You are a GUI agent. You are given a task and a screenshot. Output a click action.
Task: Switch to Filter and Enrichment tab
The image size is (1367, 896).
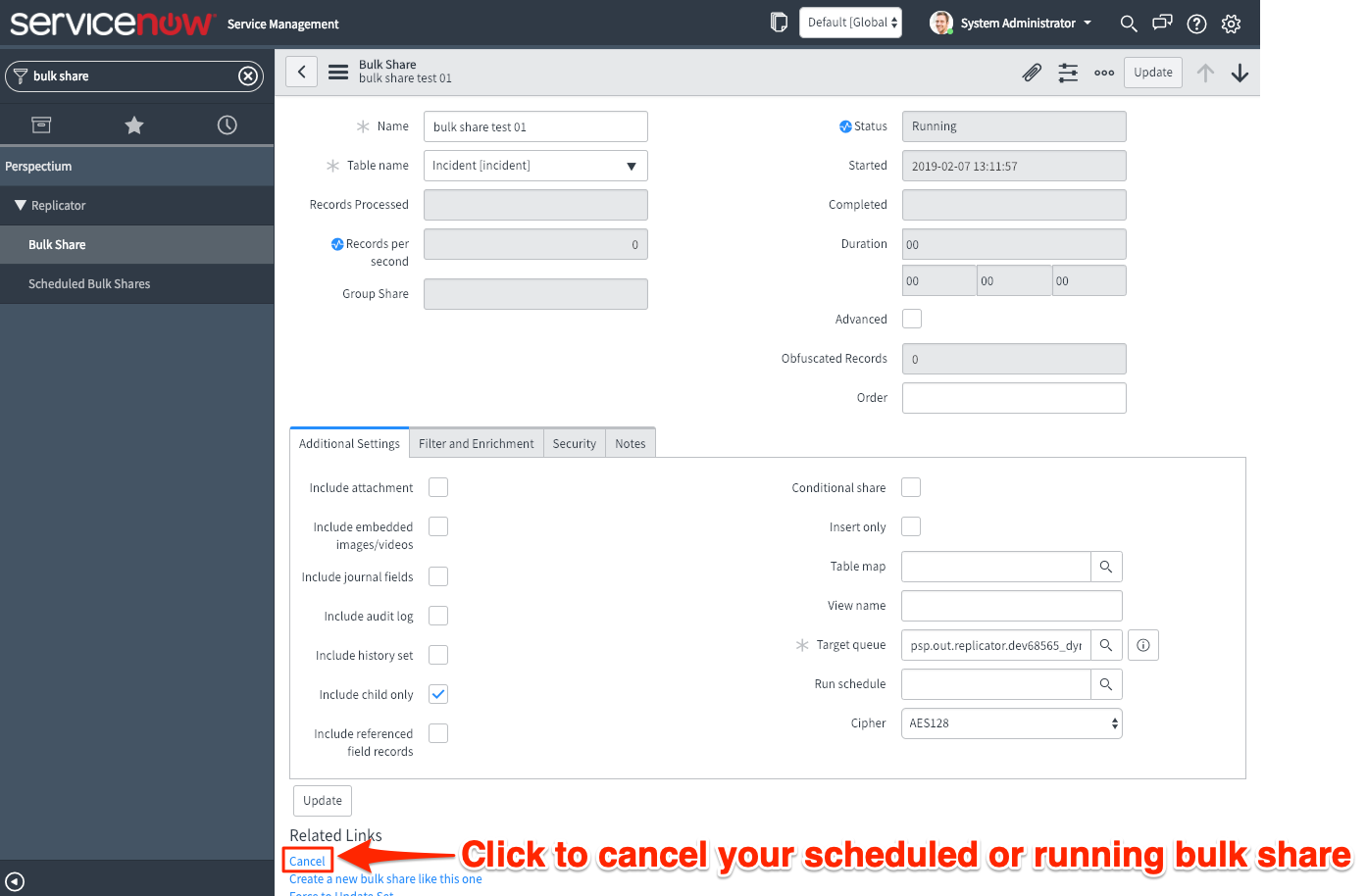[476, 443]
